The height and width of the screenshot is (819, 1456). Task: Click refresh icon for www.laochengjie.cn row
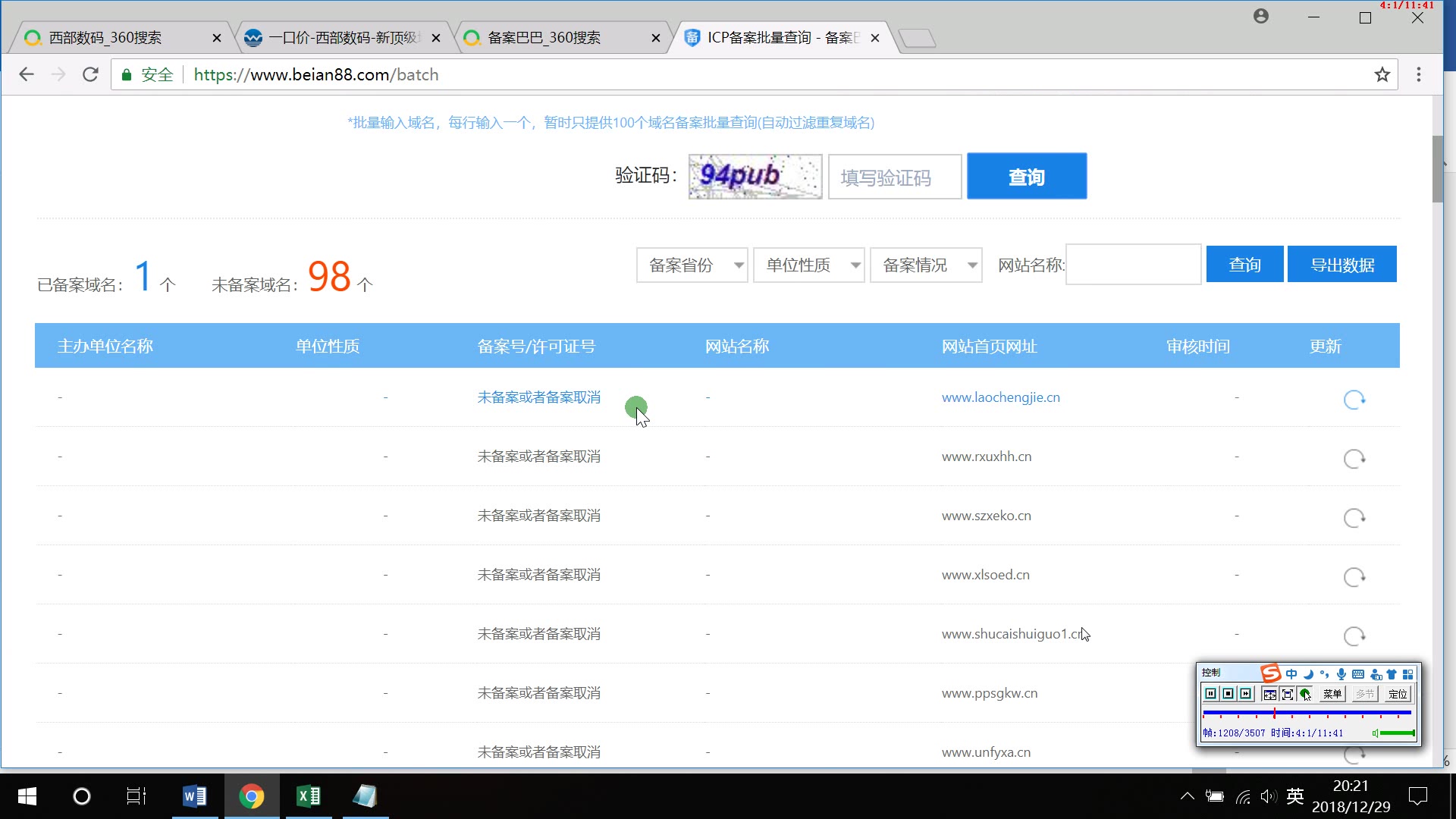tap(1354, 399)
